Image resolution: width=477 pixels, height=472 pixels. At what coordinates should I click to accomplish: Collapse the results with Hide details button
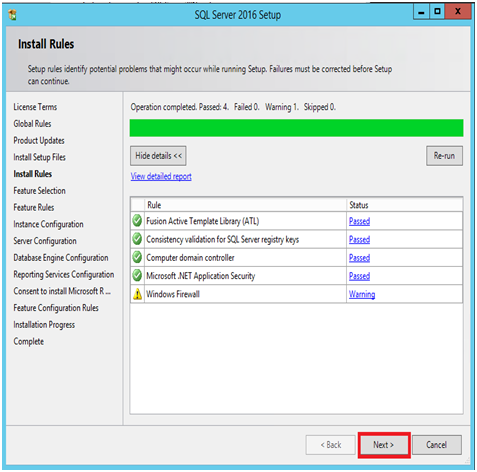pos(158,156)
